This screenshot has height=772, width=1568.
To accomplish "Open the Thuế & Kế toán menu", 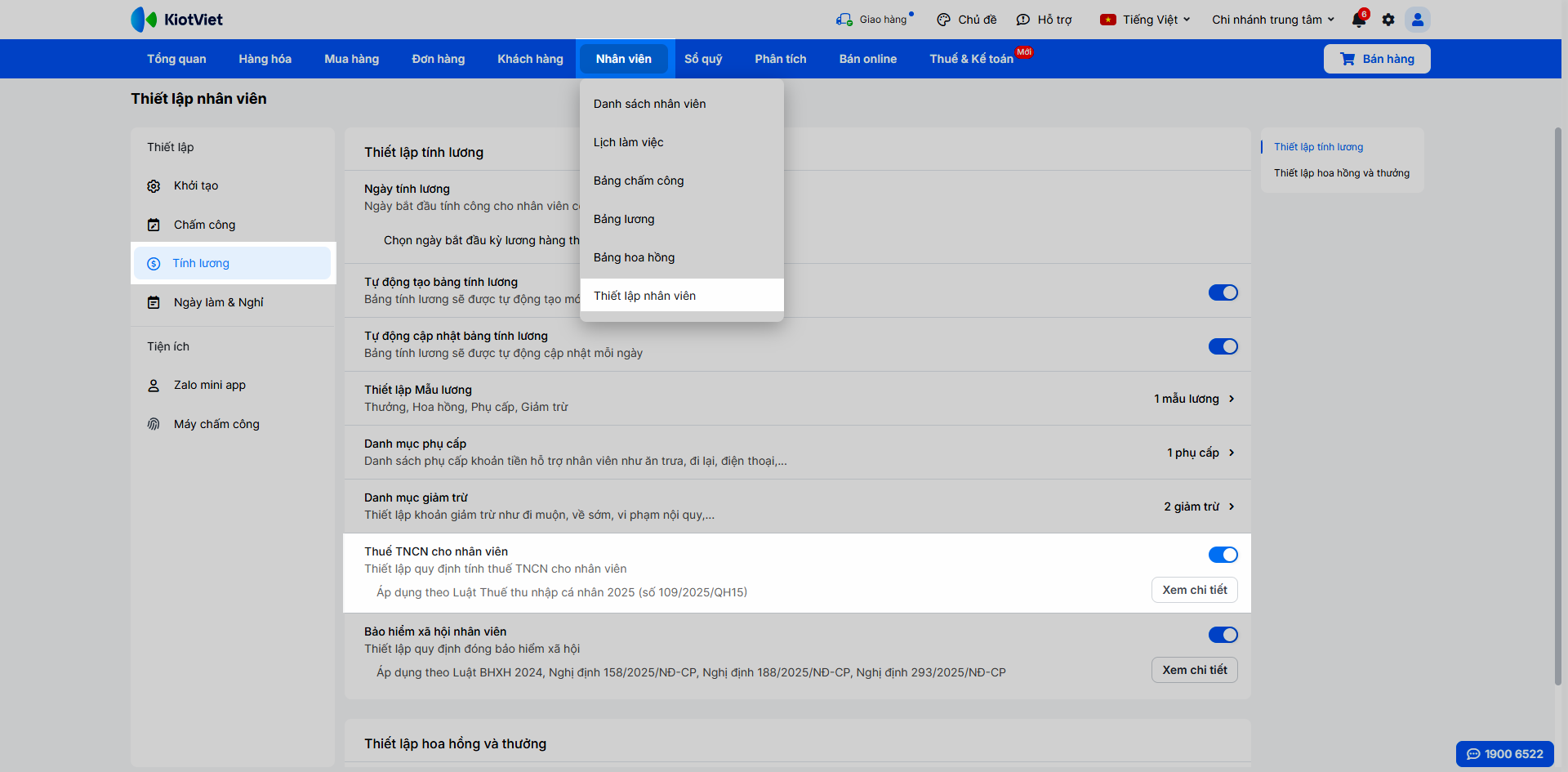I will [971, 59].
